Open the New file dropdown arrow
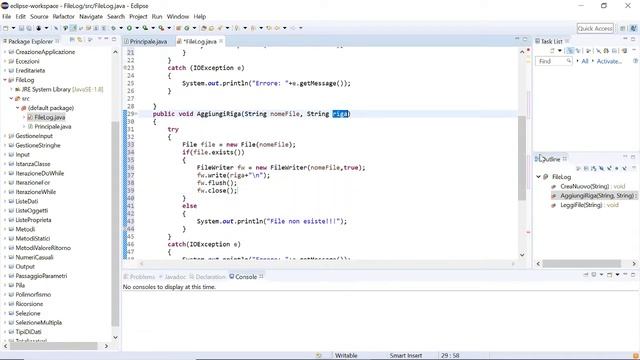The width and height of the screenshot is (640, 360). tap(13, 28)
